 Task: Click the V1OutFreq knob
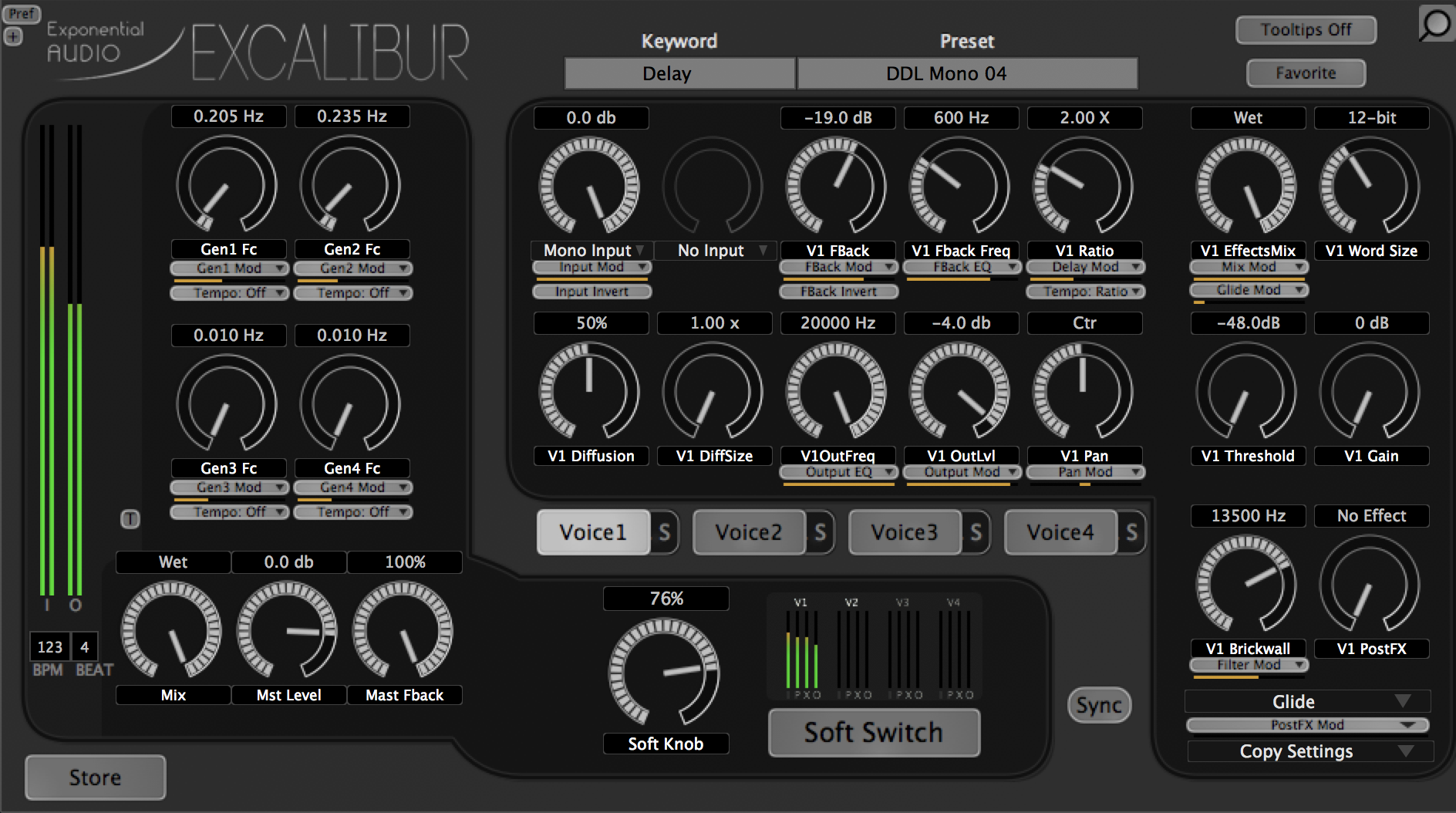coord(836,391)
